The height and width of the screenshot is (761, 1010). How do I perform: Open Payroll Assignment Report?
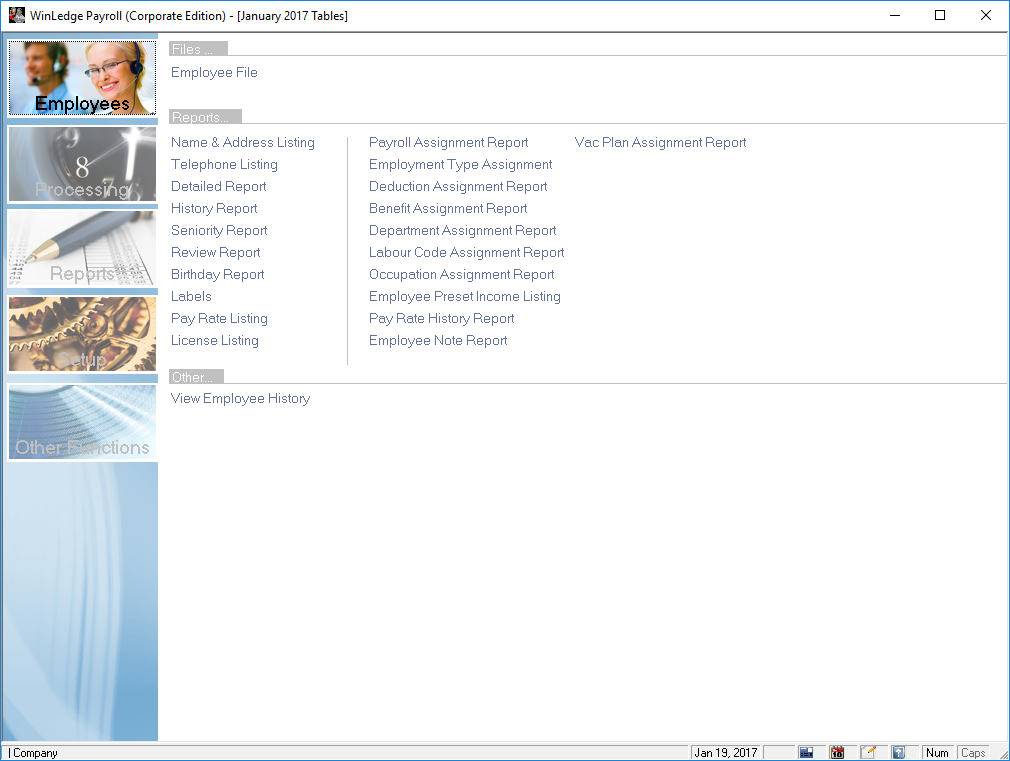(448, 142)
